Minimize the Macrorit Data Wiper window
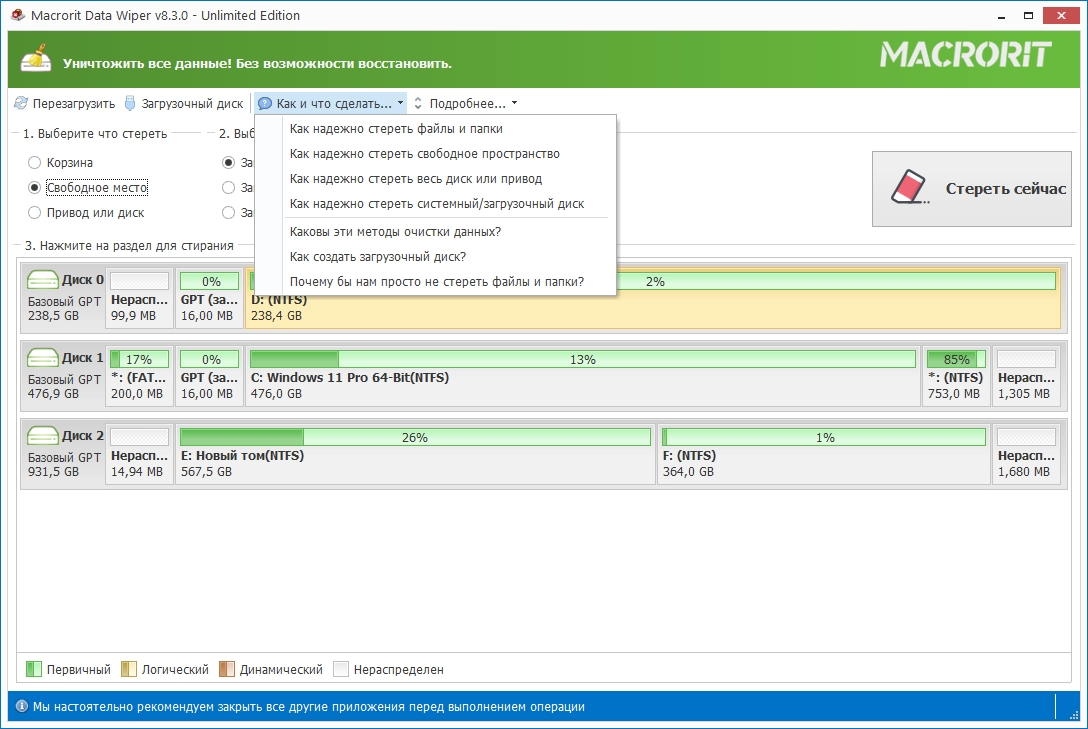This screenshot has width=1088, height=729. coord(1001,15)
